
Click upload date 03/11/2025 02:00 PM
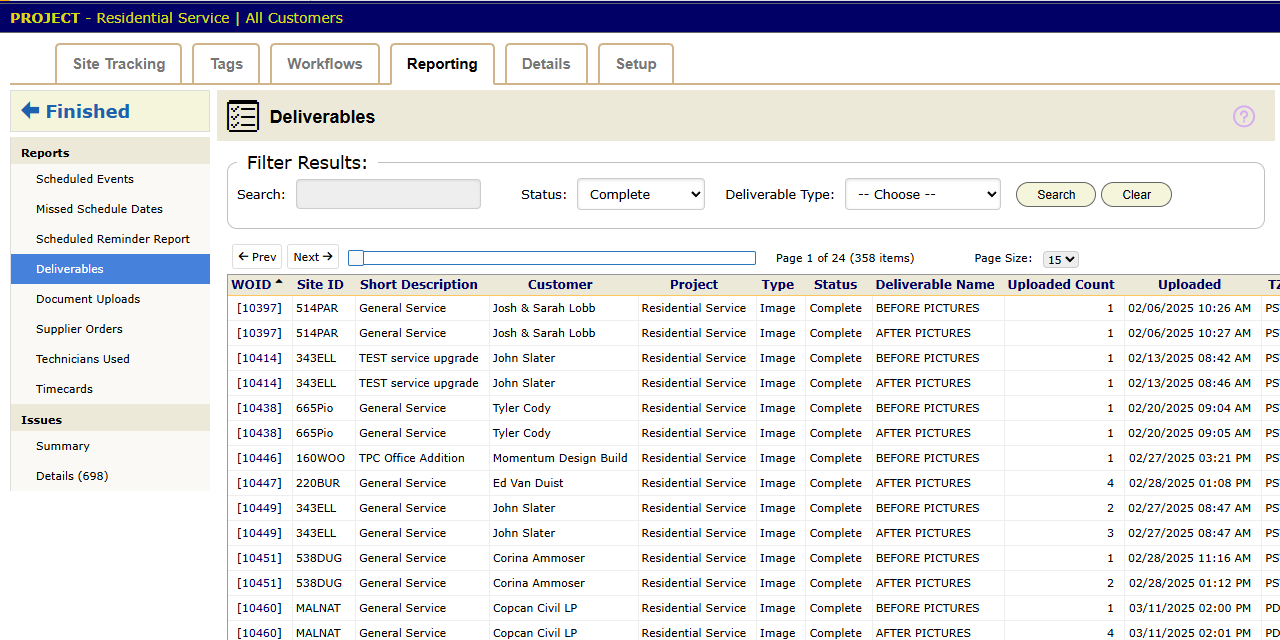point(1190,608)
